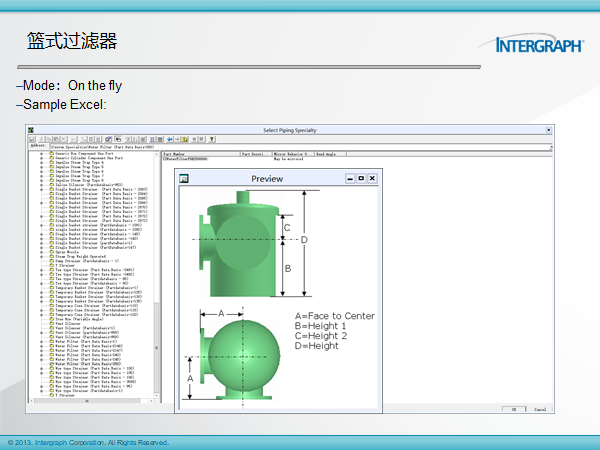The height and width of the screenshot is (450, 600).
Task: Click the tree vertical scrollbar thumb
Action: click(x=156, y=346)
